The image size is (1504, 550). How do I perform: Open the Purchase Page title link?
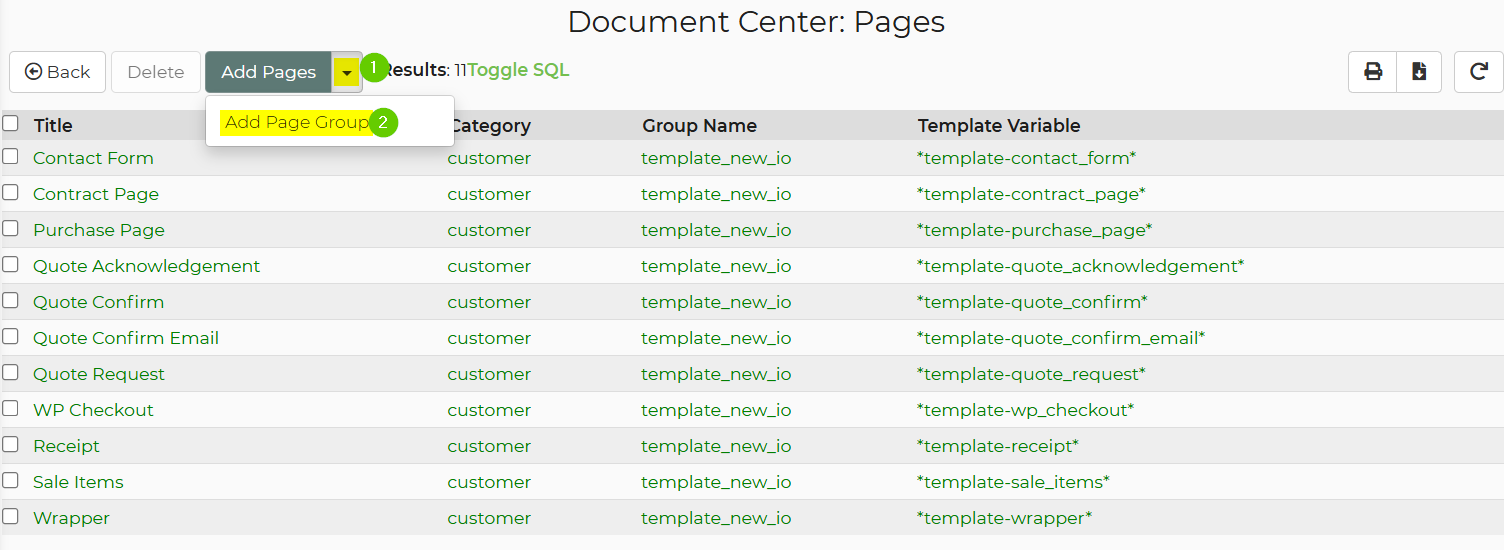coord(99,230)
